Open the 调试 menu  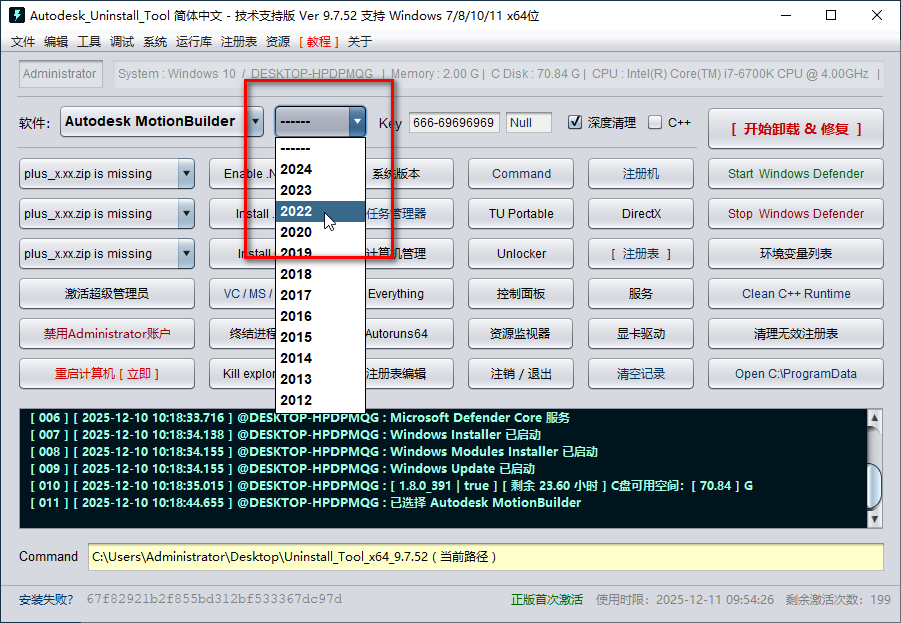click(x=122, y=41)
